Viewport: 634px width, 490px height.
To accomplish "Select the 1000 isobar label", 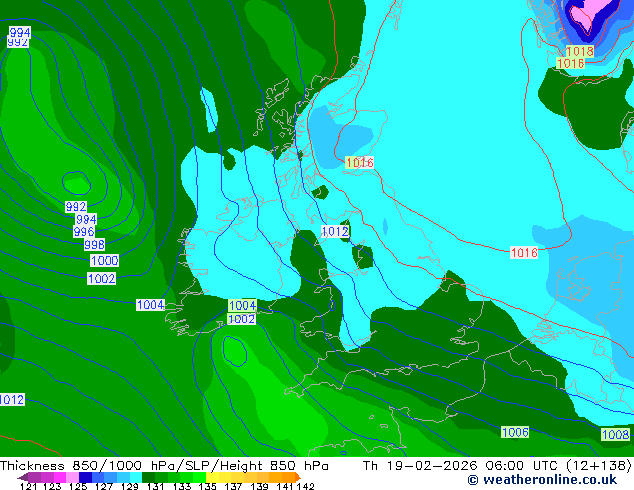I will tap(104, 260).
